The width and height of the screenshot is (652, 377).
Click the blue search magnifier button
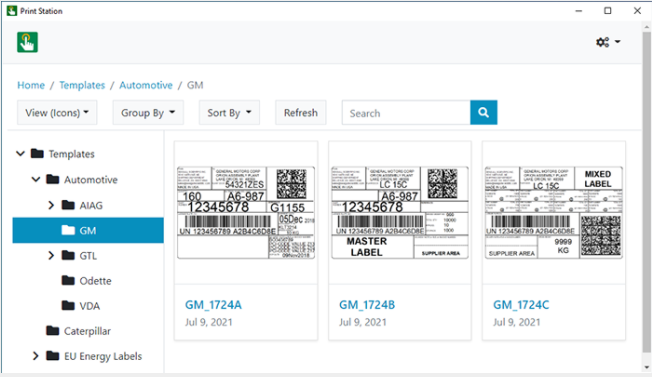tap(484, 112)
